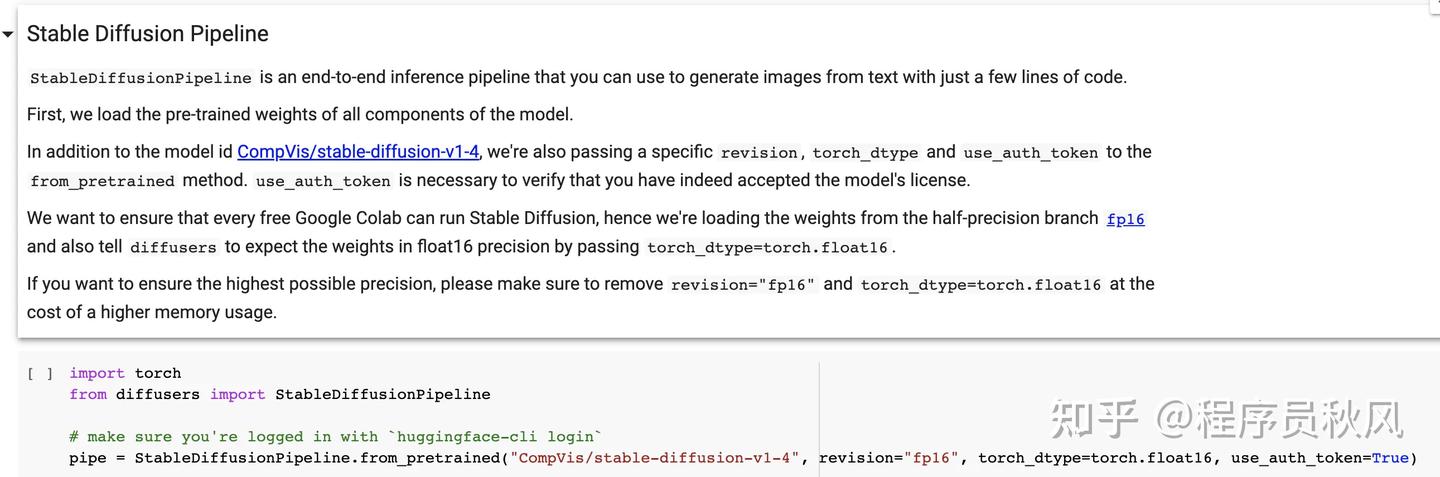Click the Stable Diffusion Pipeline heading text
Image resolution: width=1440 pixels, height=477 pixels.
147,34
